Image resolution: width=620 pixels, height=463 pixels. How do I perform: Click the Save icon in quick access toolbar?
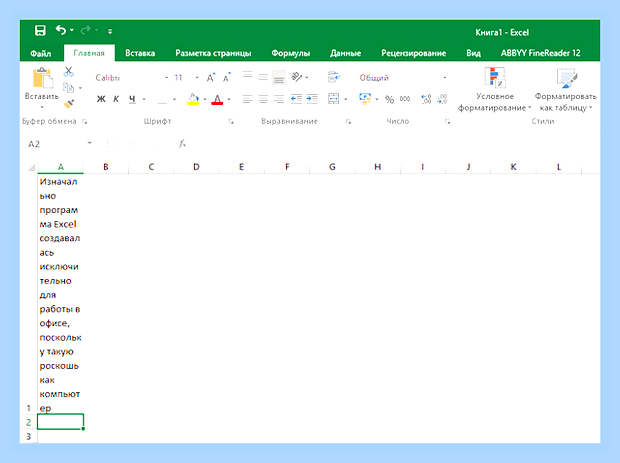tap(40, 30)
